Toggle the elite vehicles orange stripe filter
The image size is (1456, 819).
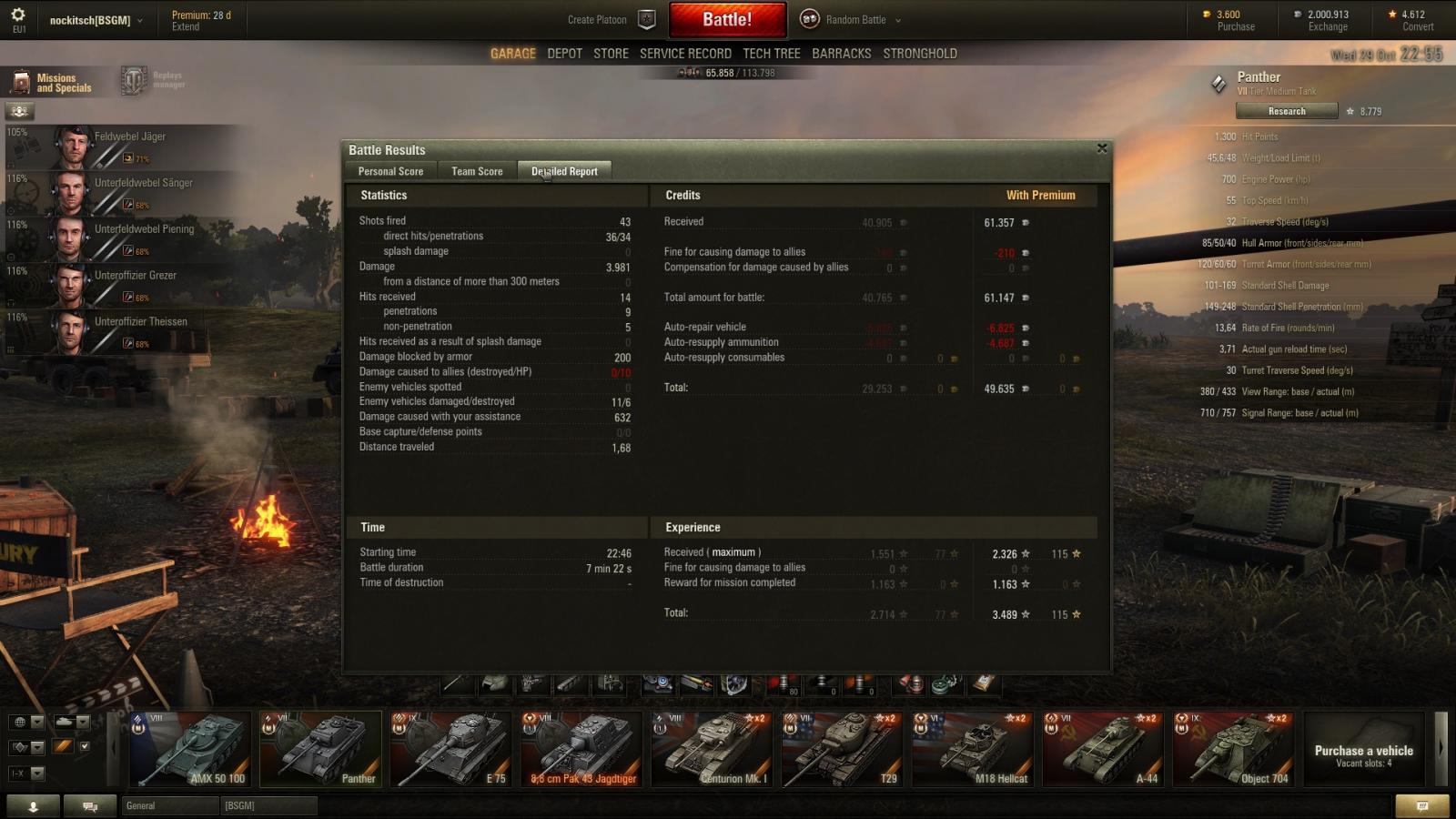click(63, 747)
